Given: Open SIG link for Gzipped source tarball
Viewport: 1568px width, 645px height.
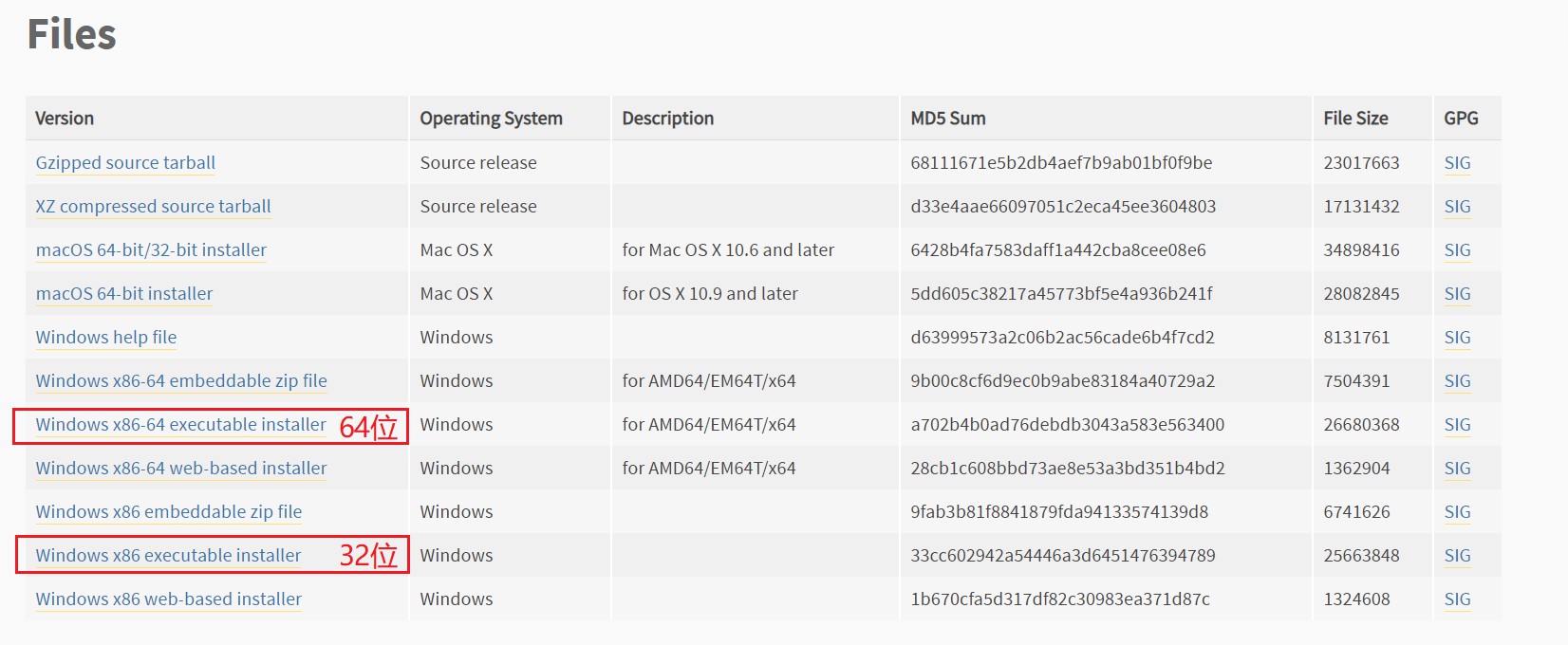Looking at the screenshot, I should click(1457, 163).
